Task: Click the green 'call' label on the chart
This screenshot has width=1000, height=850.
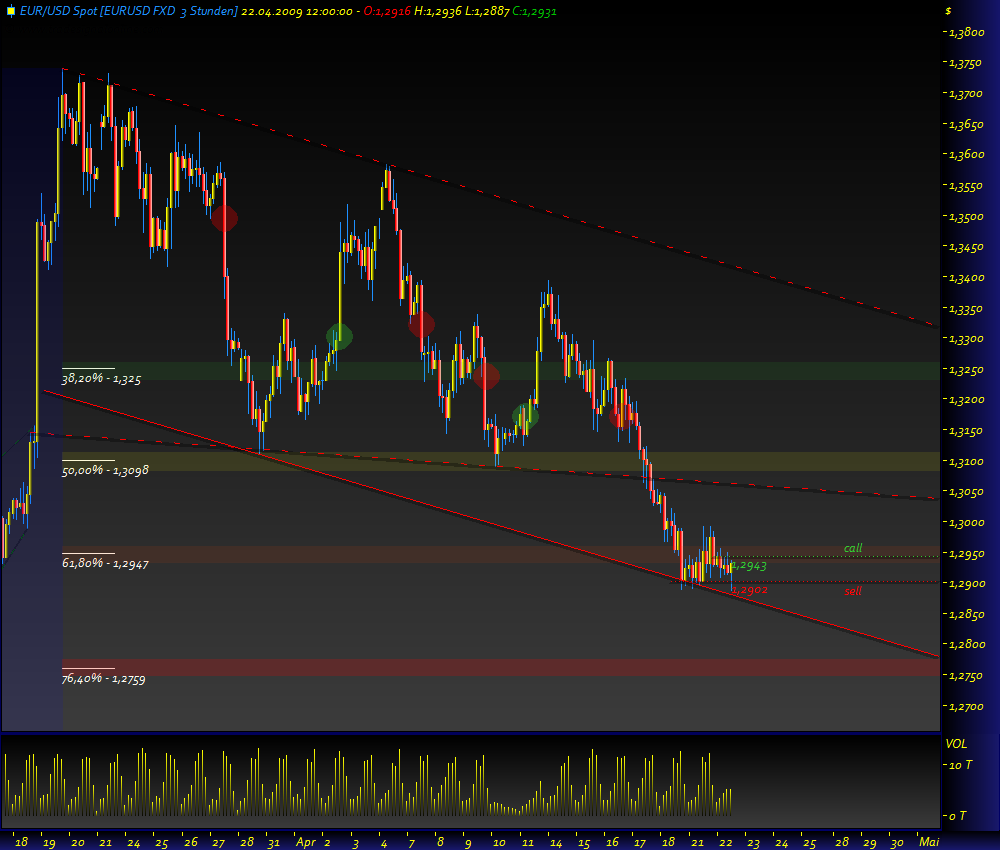Action: point(852,547)
